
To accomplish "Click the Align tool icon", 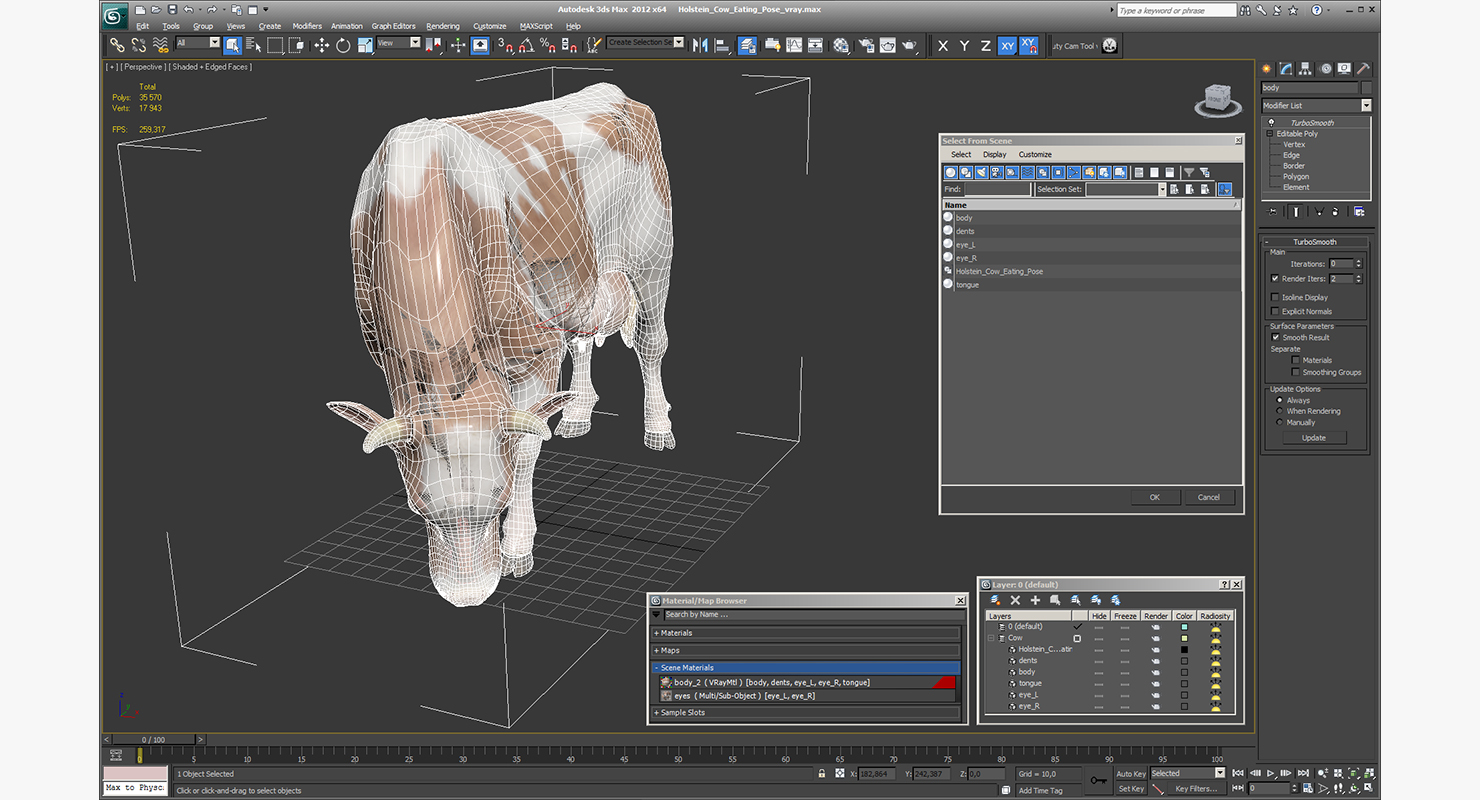I will 722,45.
